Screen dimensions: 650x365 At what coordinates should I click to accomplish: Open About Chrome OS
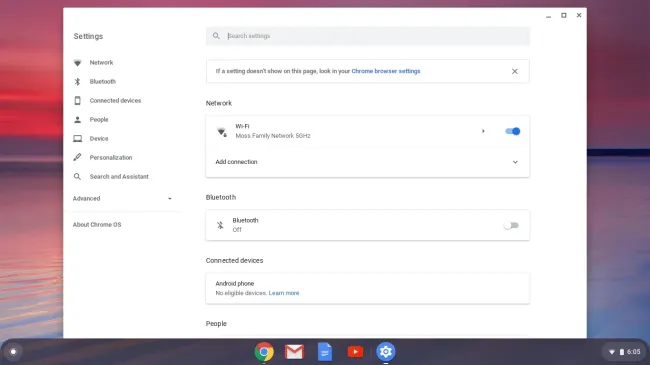[x=97, y=224]
